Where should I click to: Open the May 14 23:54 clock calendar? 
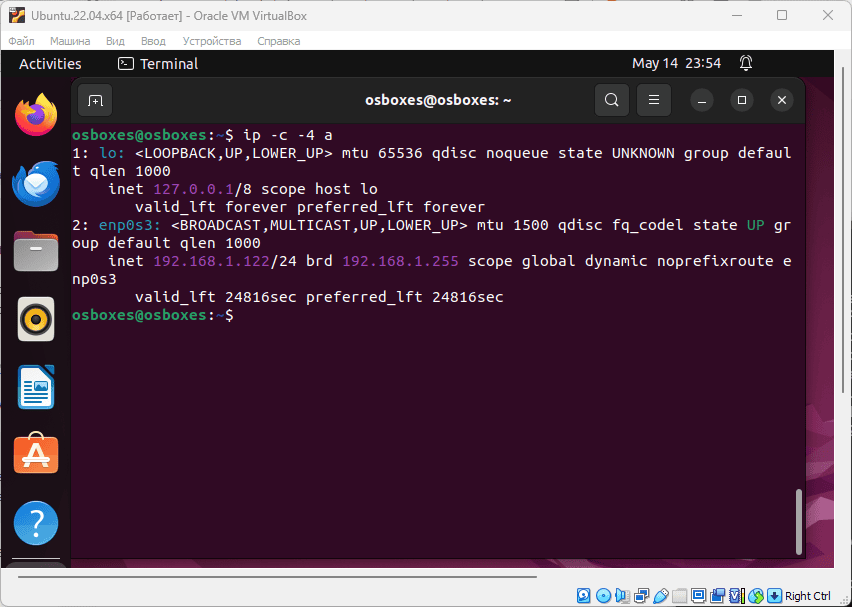[x=676, y=64]
